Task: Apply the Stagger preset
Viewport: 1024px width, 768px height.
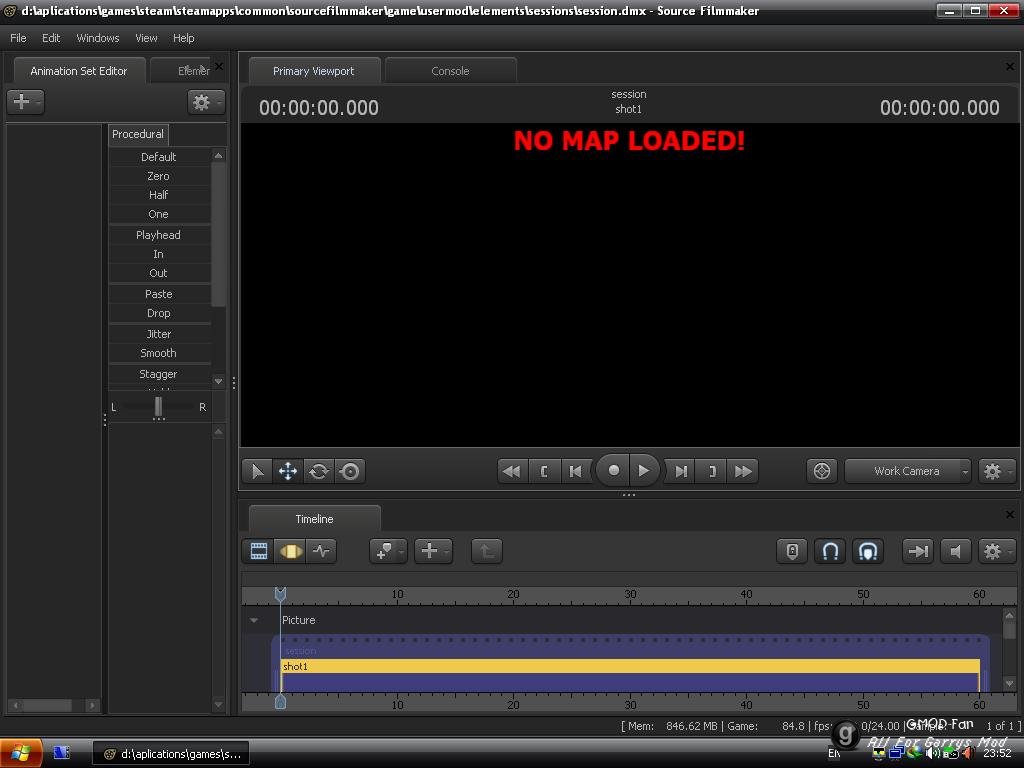Action: (159, 374)
